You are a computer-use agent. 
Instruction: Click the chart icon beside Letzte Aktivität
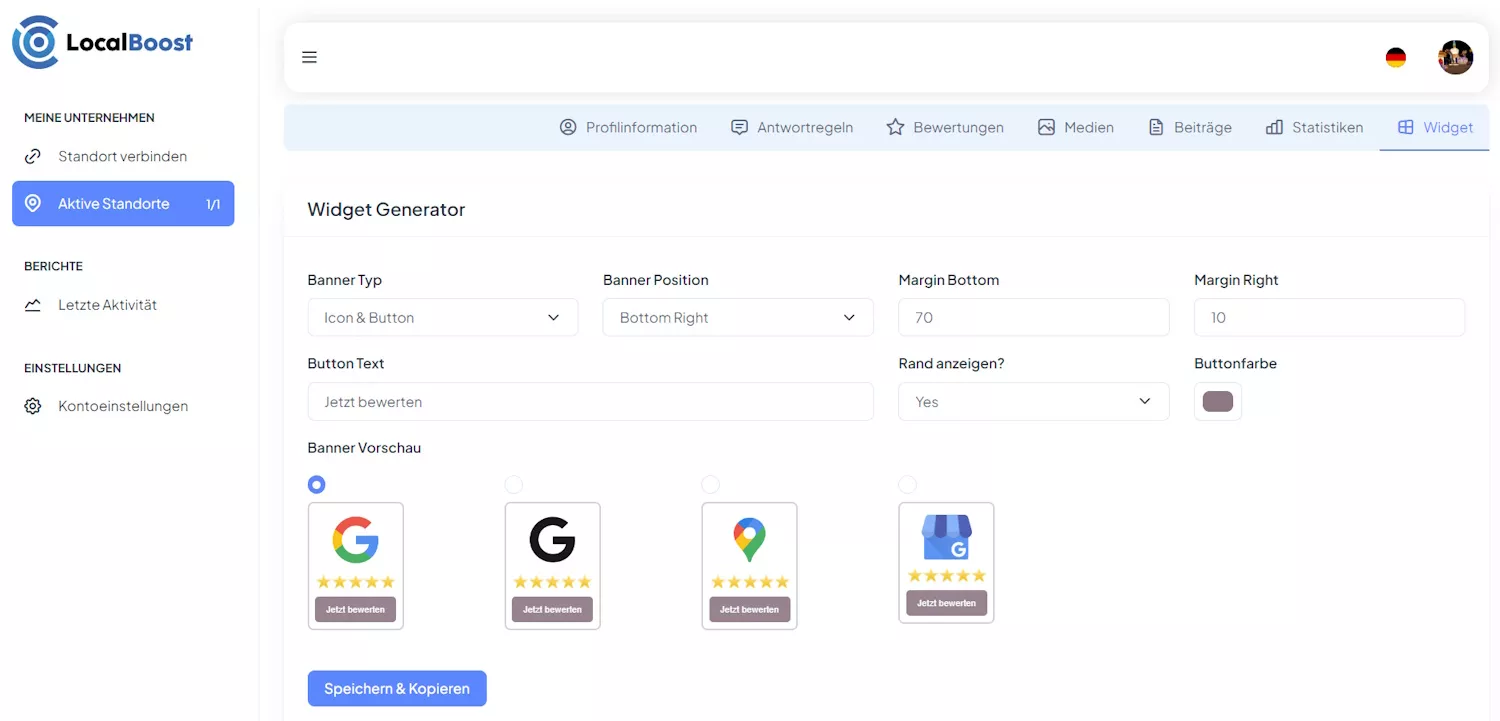tap(33, 305)
